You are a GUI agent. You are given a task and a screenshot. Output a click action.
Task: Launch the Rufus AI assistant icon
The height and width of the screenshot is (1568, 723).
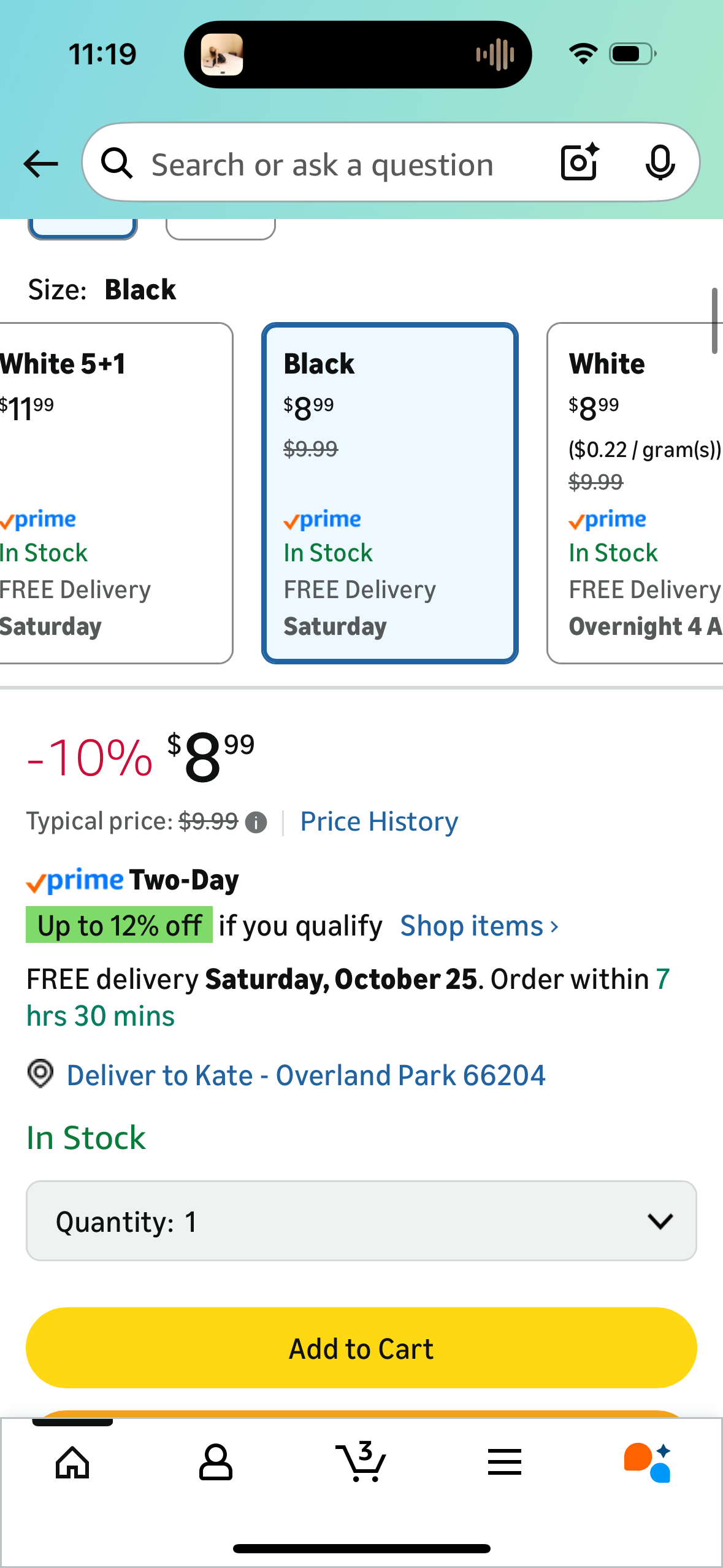tap(648, 1462)
